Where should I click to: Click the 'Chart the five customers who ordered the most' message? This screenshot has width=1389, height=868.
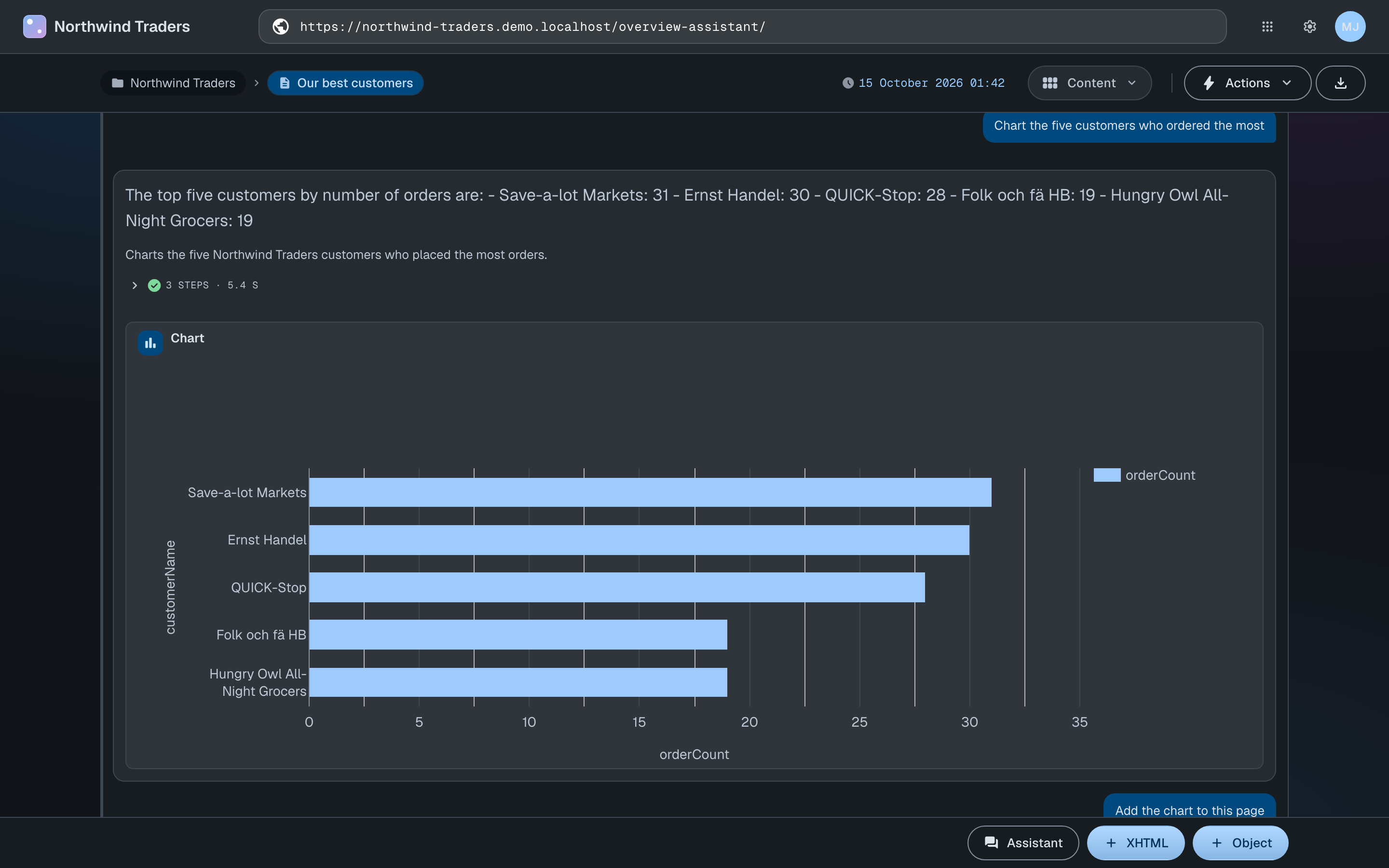[1129, 126]
